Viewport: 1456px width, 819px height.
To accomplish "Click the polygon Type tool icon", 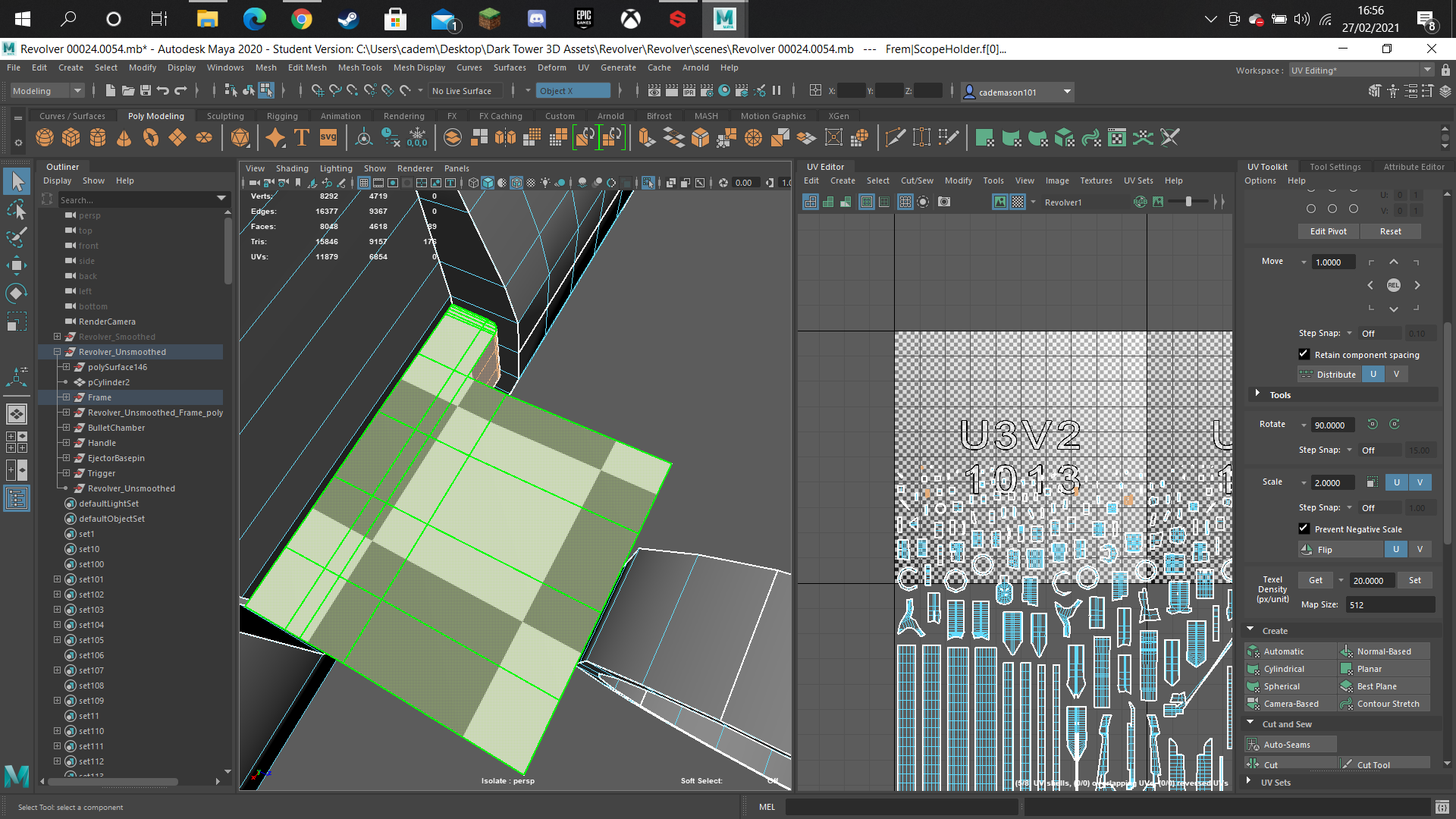I will 301,137.
